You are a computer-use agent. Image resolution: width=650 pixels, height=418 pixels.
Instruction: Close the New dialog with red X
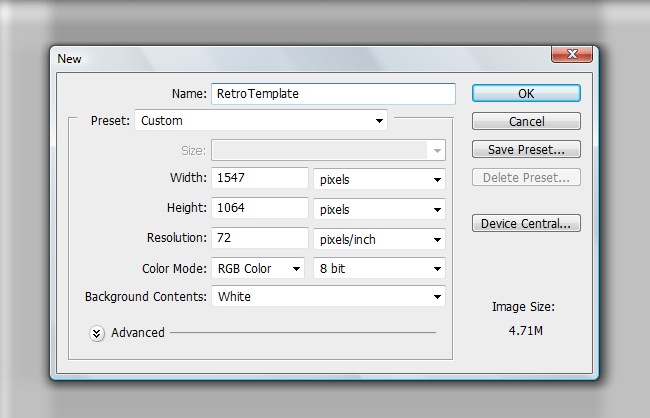click(x=573, y=55)
